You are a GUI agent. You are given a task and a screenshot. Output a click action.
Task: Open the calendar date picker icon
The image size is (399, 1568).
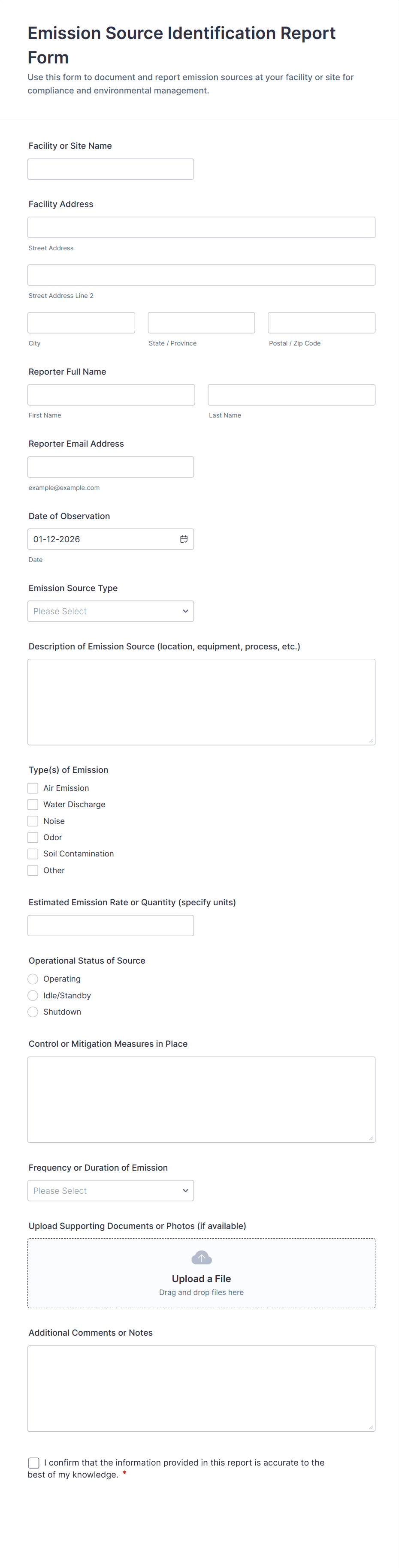(x=183, y=539)
